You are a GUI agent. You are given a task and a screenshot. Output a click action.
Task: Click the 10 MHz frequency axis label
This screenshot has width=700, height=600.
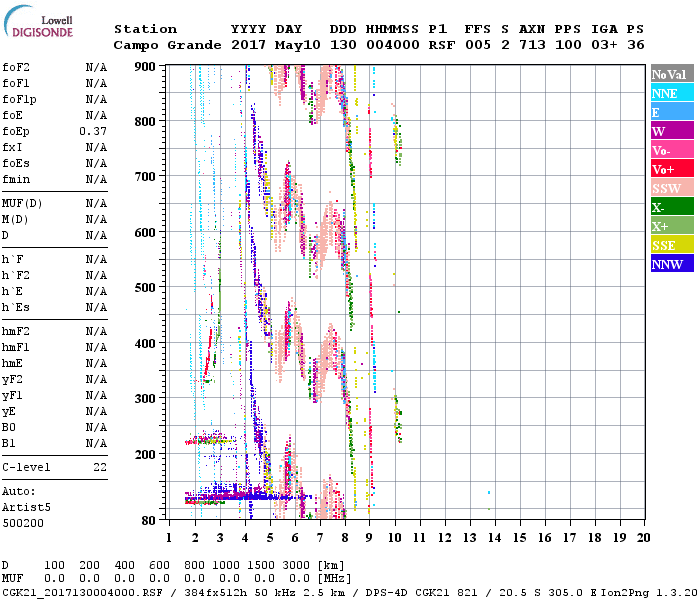pyautogui.click(x=395, y=538)
